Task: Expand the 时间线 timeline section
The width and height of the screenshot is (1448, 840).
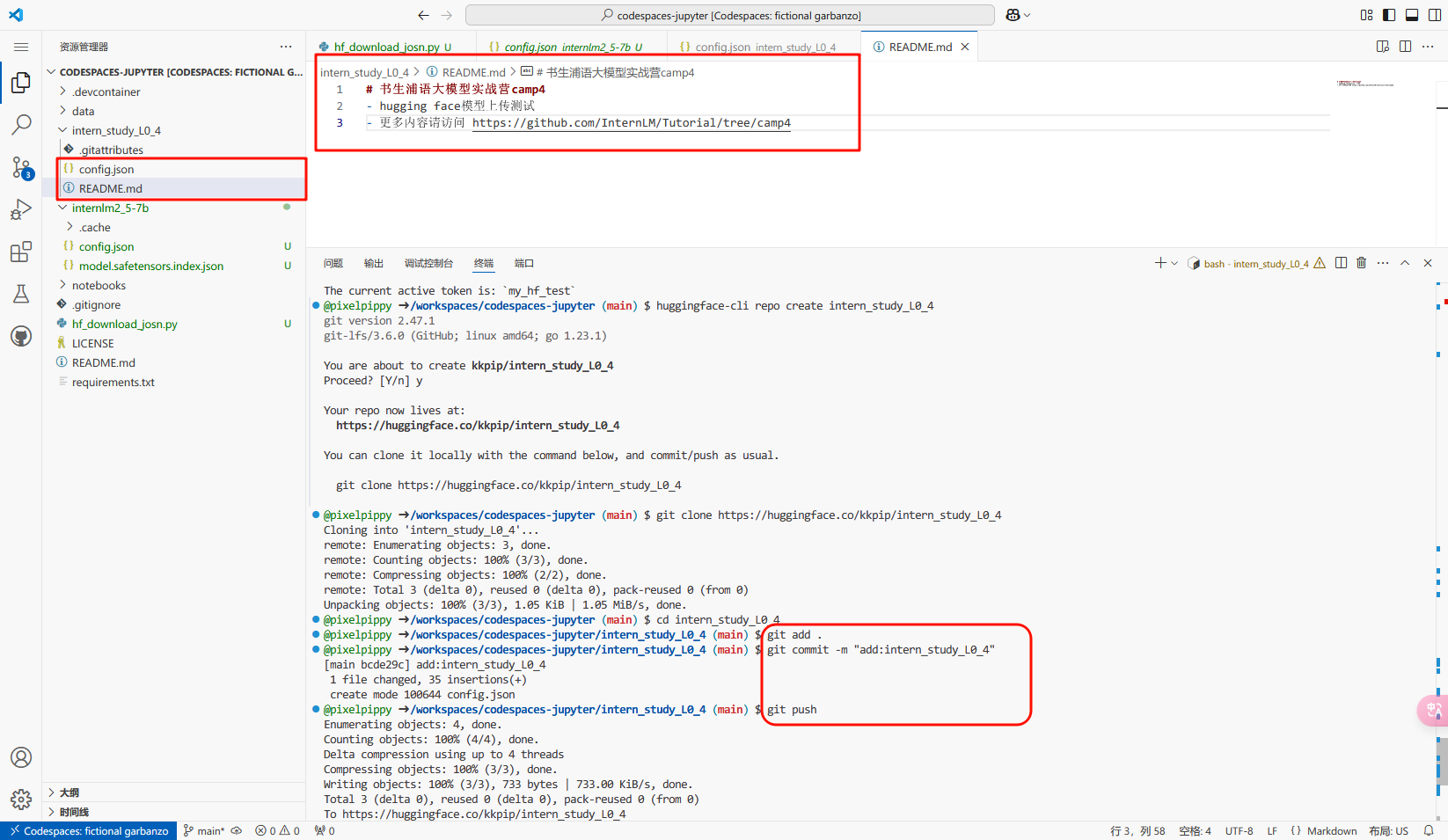Action: point(174,812)
